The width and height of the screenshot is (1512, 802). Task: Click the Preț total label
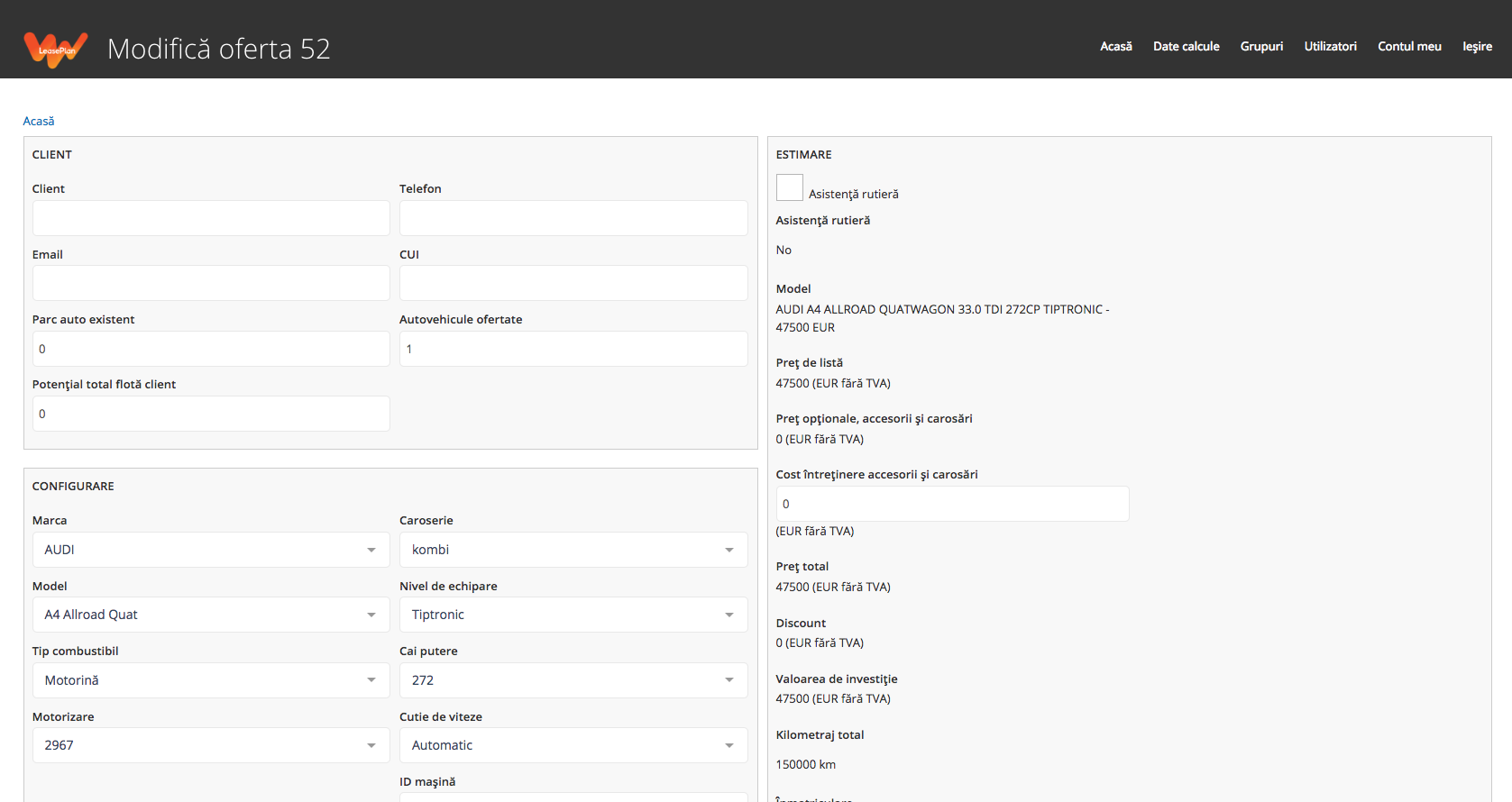[x=802, y=566]
